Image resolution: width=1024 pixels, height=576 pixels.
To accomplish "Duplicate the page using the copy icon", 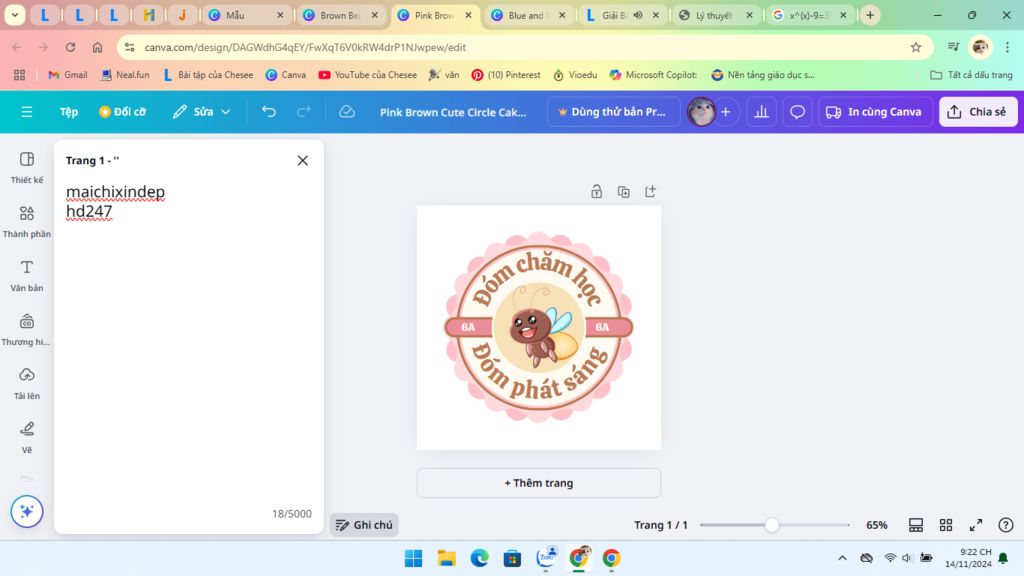I will point(624,191).
